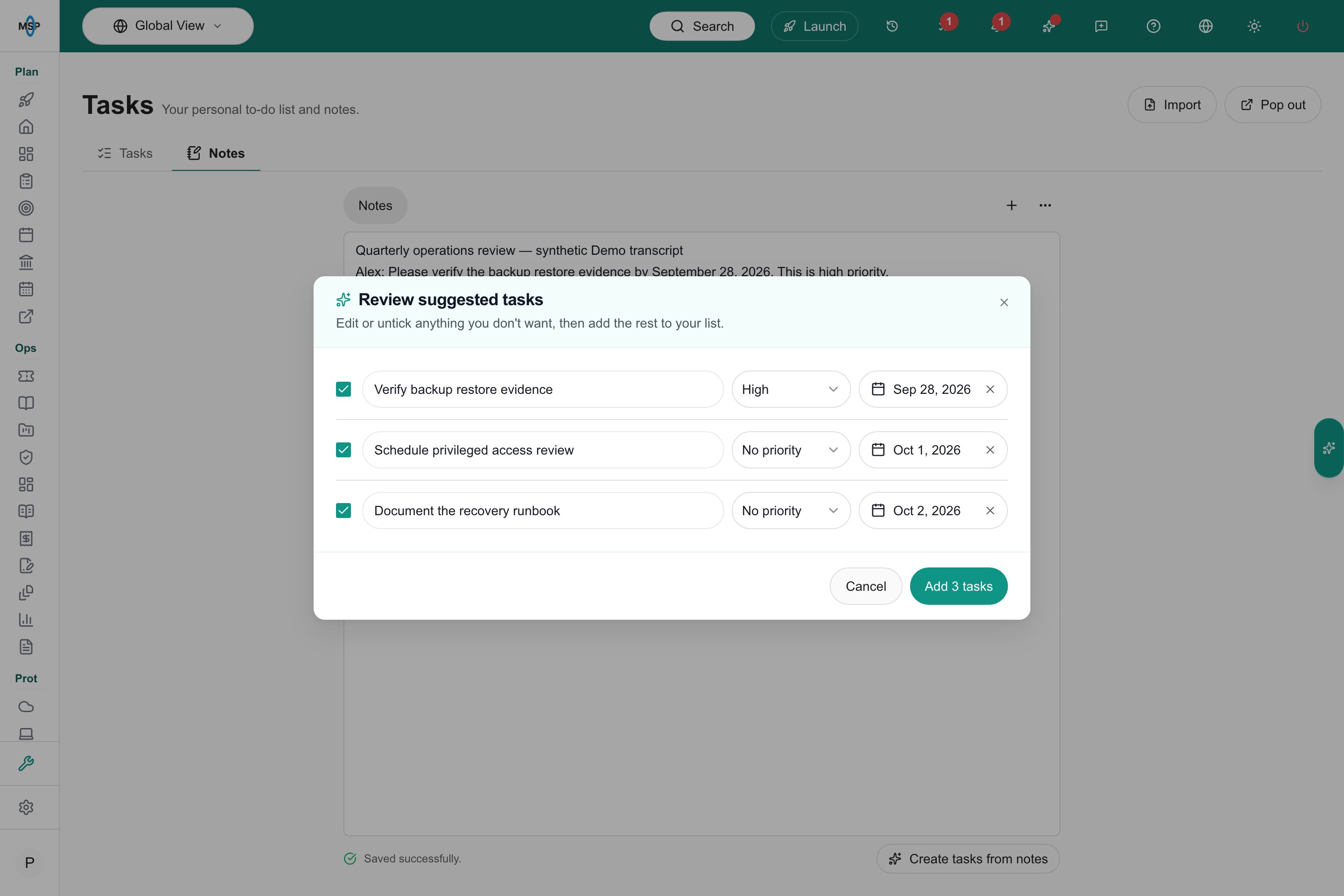
Task: Open the user avatar P
Action: (30, 862)
